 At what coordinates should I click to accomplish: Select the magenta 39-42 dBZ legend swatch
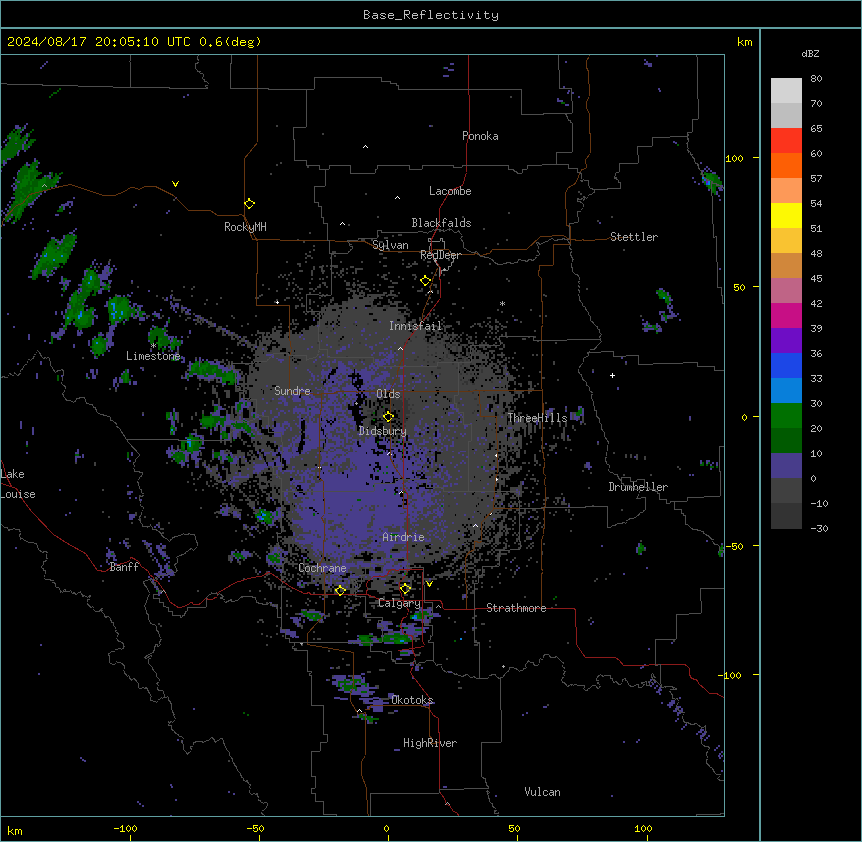pyautogui.click(x=786, y=315)
